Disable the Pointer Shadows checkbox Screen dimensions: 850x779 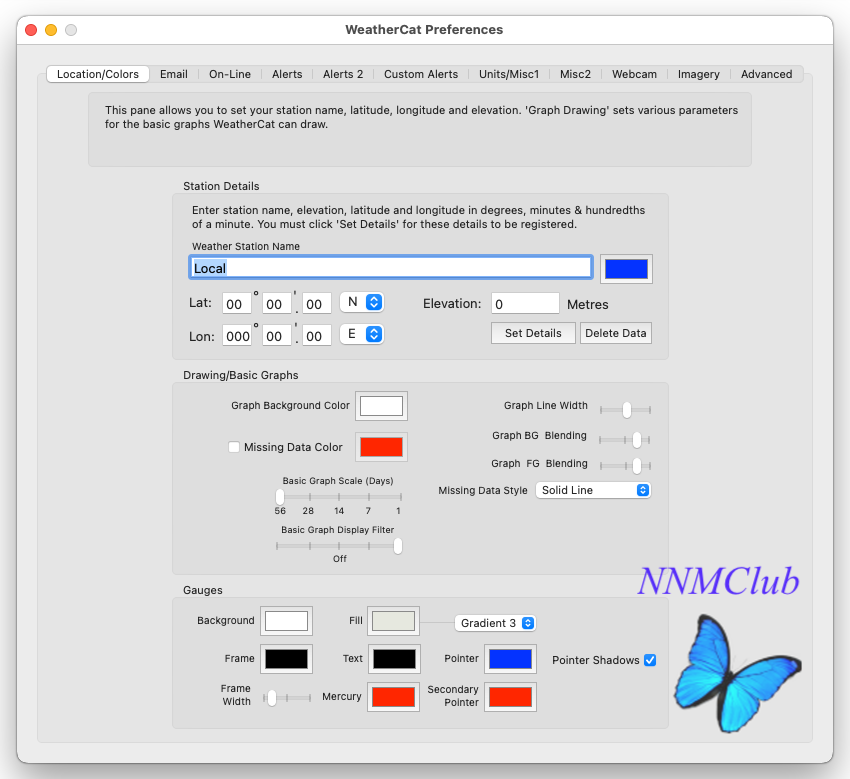(650, 660)
